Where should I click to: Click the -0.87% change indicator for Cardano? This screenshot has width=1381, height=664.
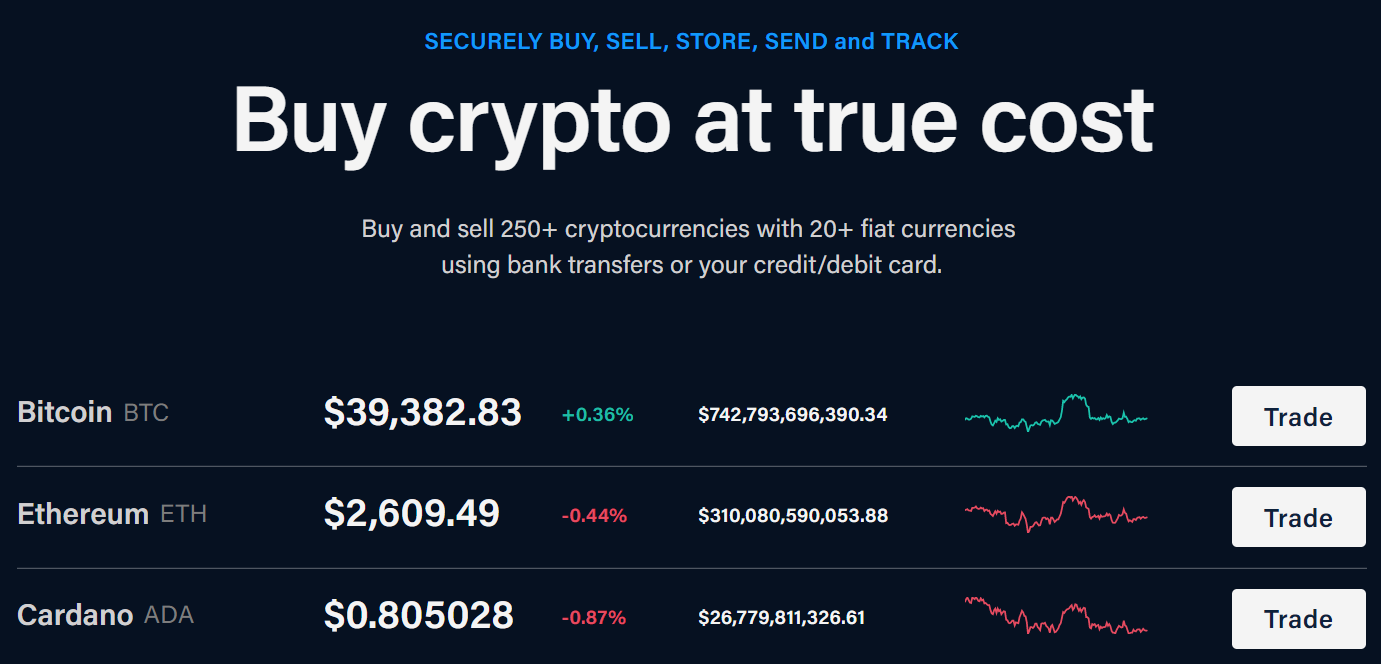coord(597,616)
